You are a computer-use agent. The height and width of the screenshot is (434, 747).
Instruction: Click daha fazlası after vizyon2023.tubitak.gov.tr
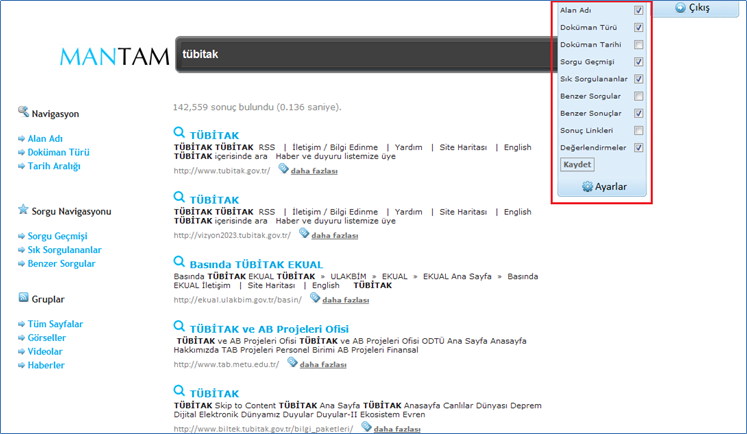(335, 236)
